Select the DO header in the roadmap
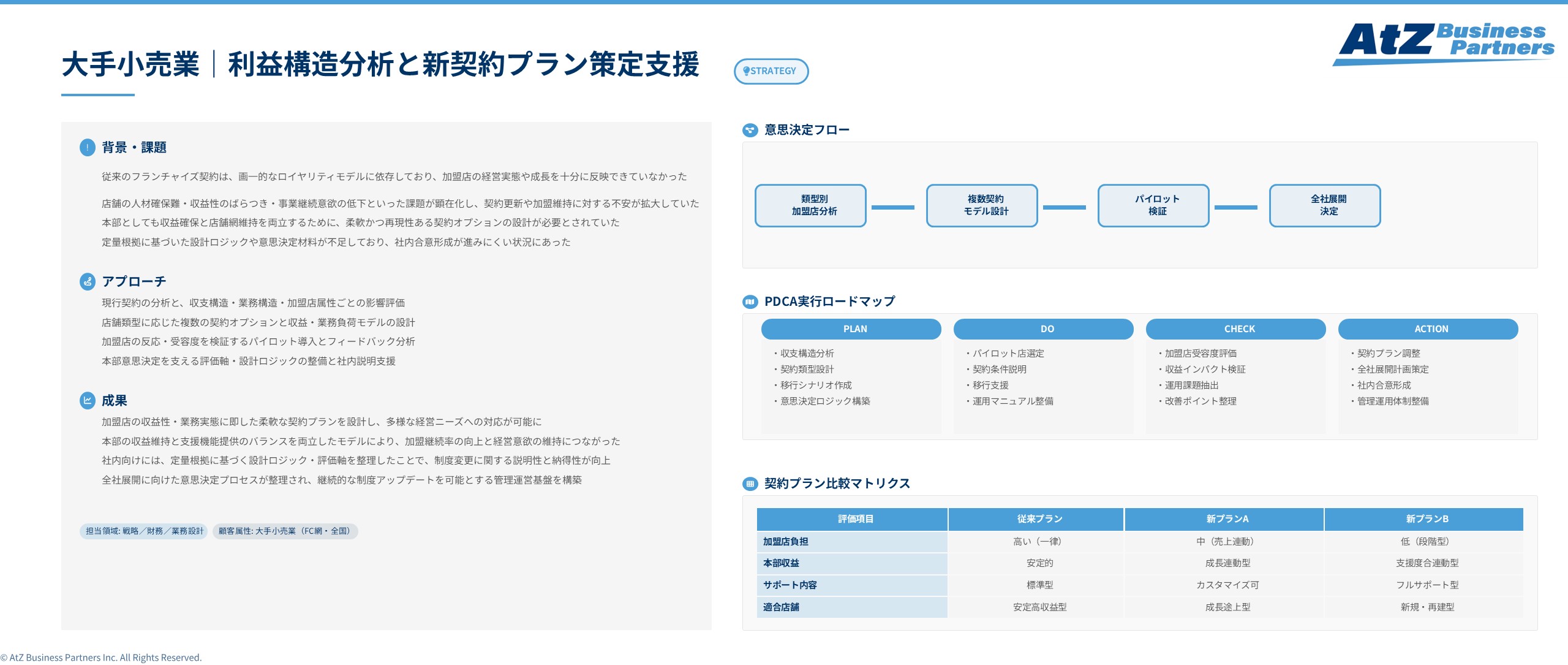1568x665 pixels. click(x=1044, y=329)
